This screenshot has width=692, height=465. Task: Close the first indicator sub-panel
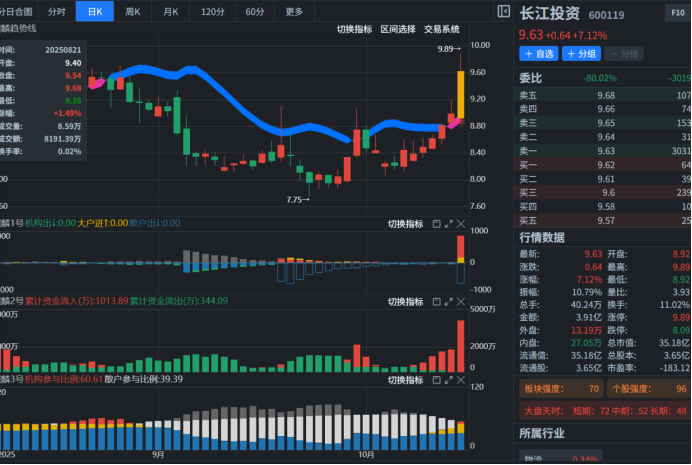(x=461, y=223)
